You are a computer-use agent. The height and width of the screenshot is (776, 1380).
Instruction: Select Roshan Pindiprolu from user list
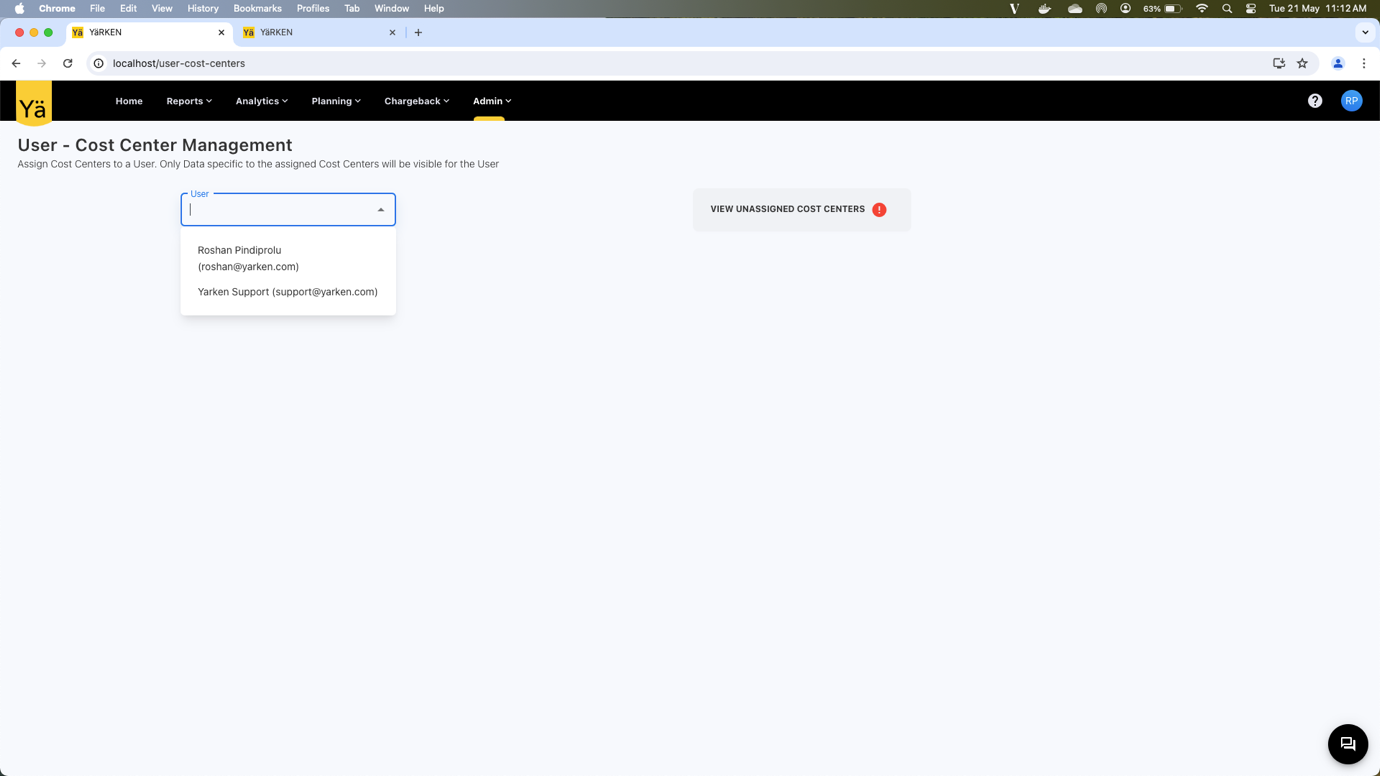(248, 258)
